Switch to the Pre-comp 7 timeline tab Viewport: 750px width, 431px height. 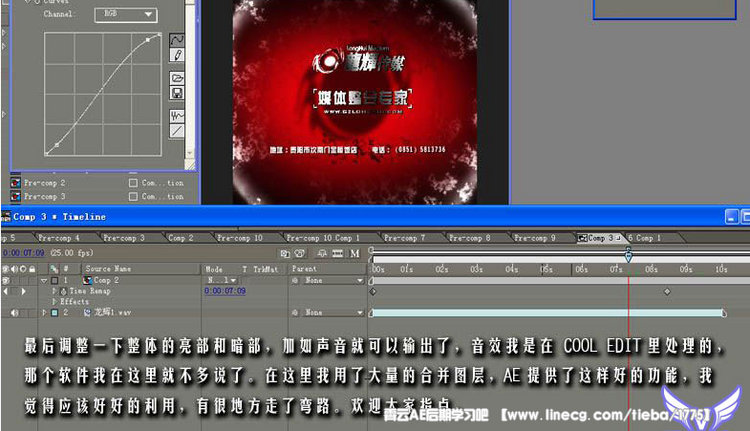click(404, 238)
